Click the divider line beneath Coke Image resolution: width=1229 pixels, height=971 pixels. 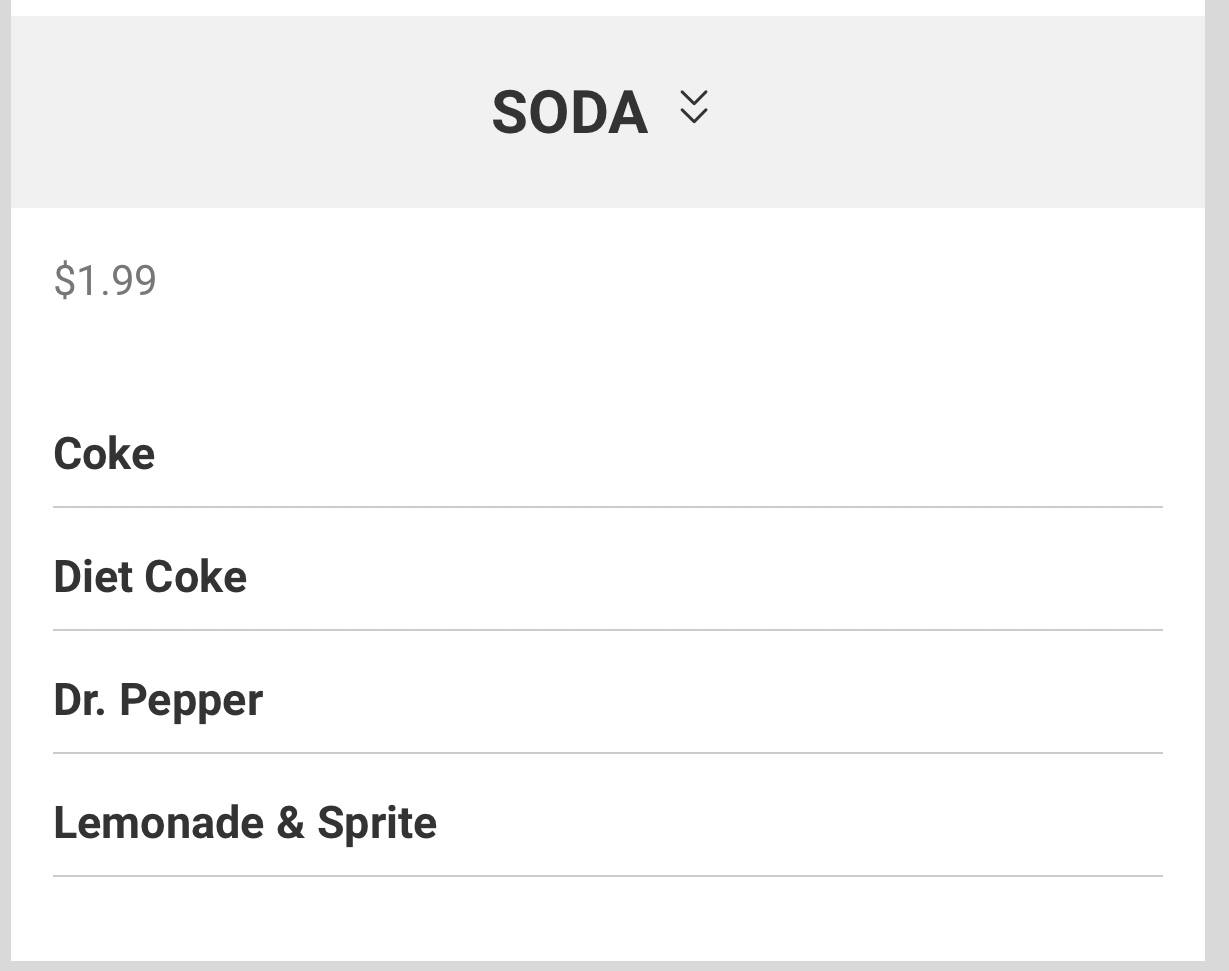(607, 507)
